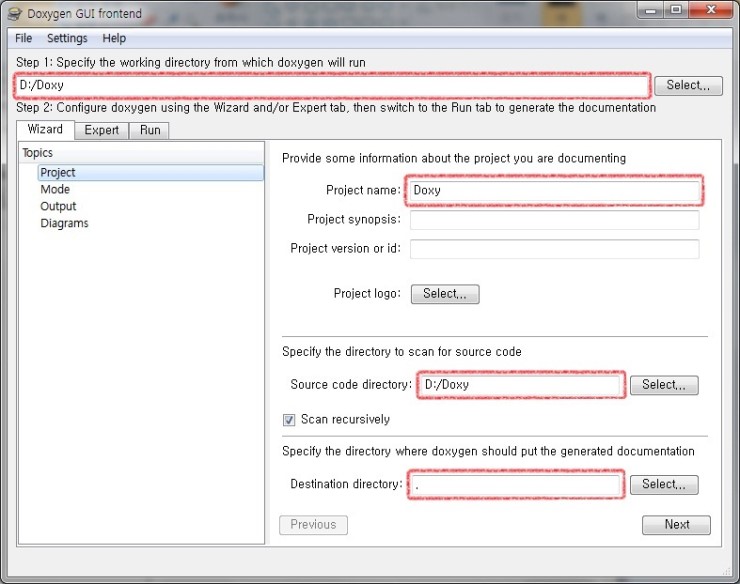Select Mode topic in Topics list

tap(55, 189)
